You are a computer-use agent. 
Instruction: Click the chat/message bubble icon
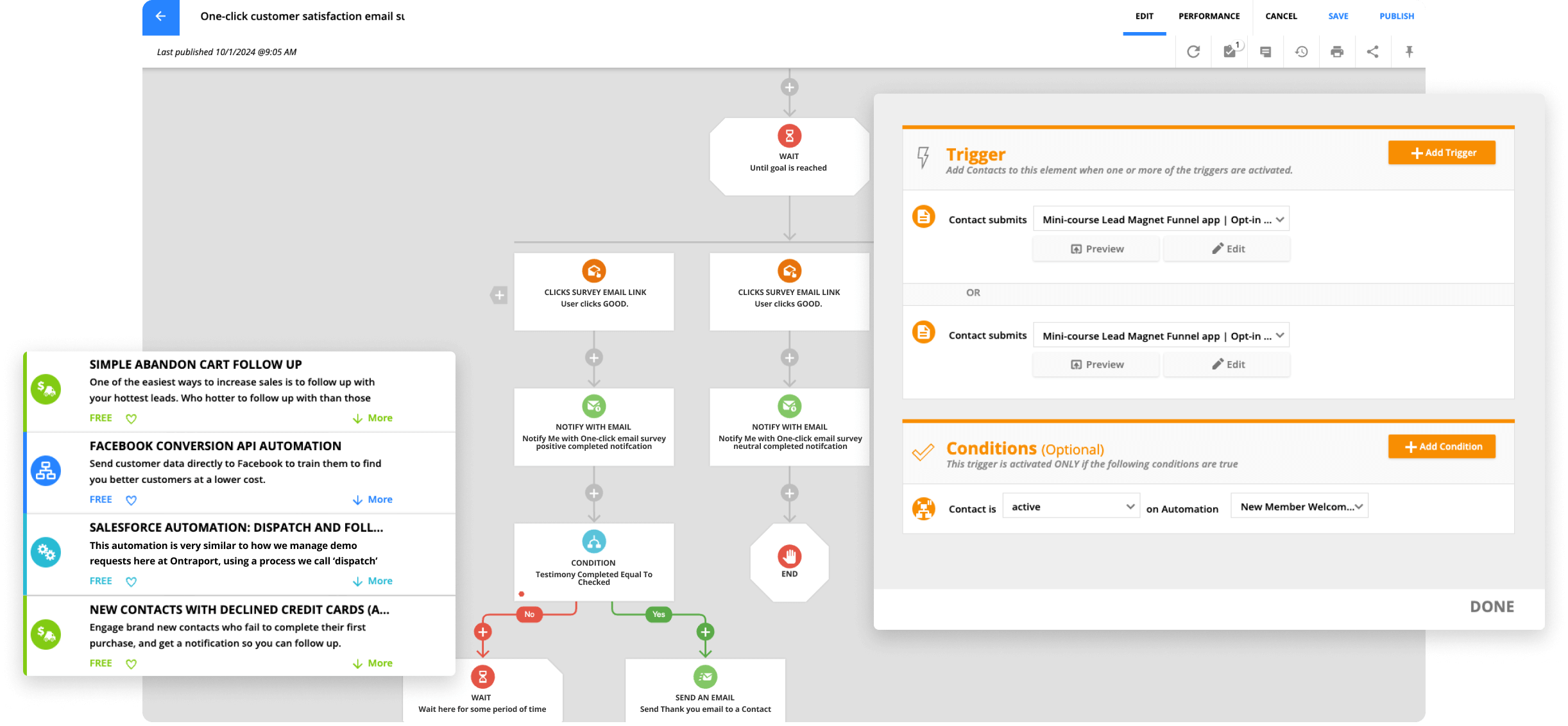pyautogui.click(x=1266, y=51)
